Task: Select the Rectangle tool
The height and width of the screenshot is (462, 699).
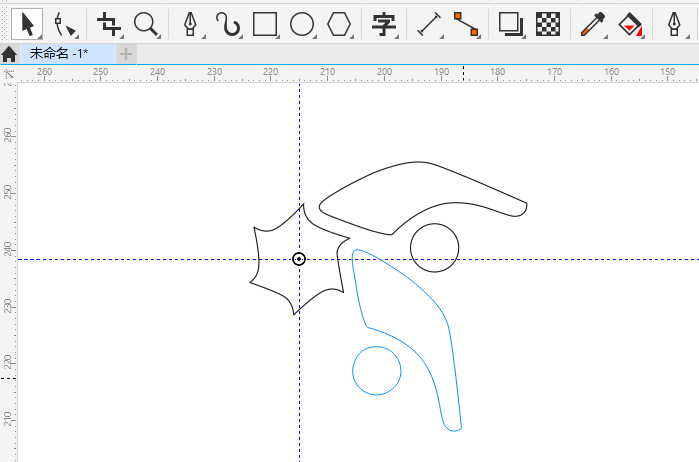Action: pos(265,24)
